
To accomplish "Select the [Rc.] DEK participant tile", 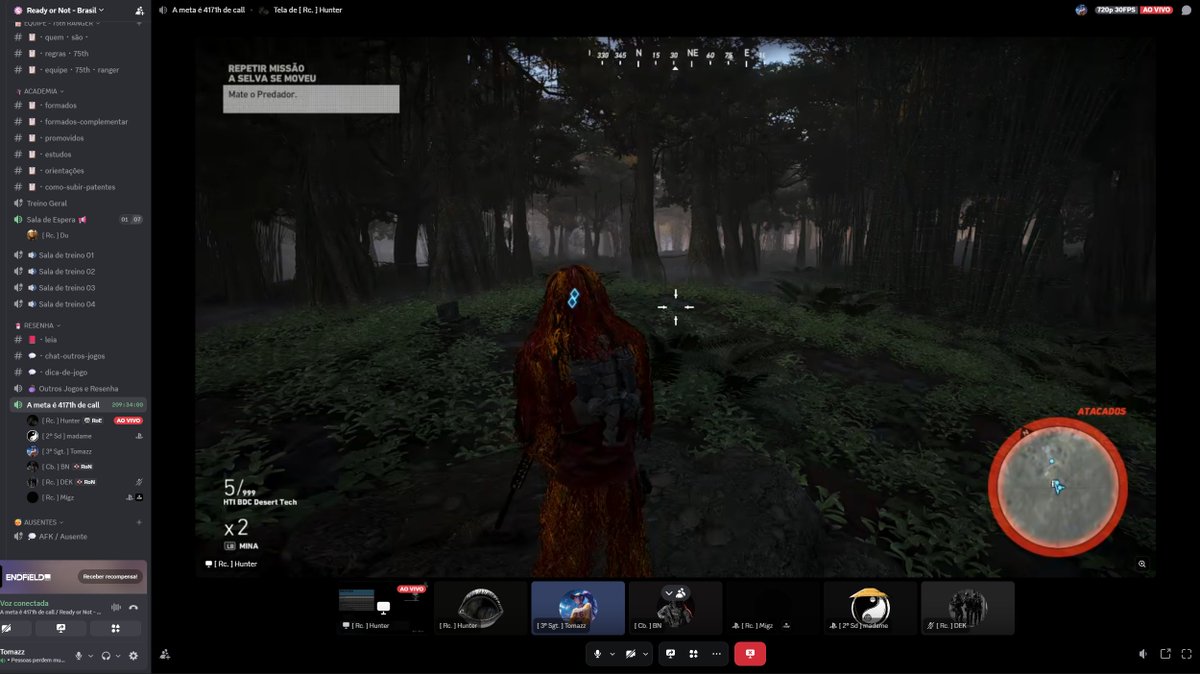I will 967,607.
